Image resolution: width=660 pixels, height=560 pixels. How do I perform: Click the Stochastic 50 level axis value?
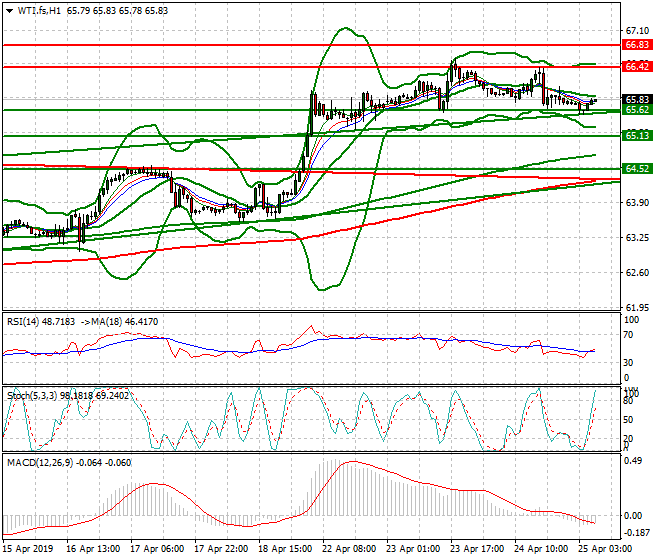point(628,420)
